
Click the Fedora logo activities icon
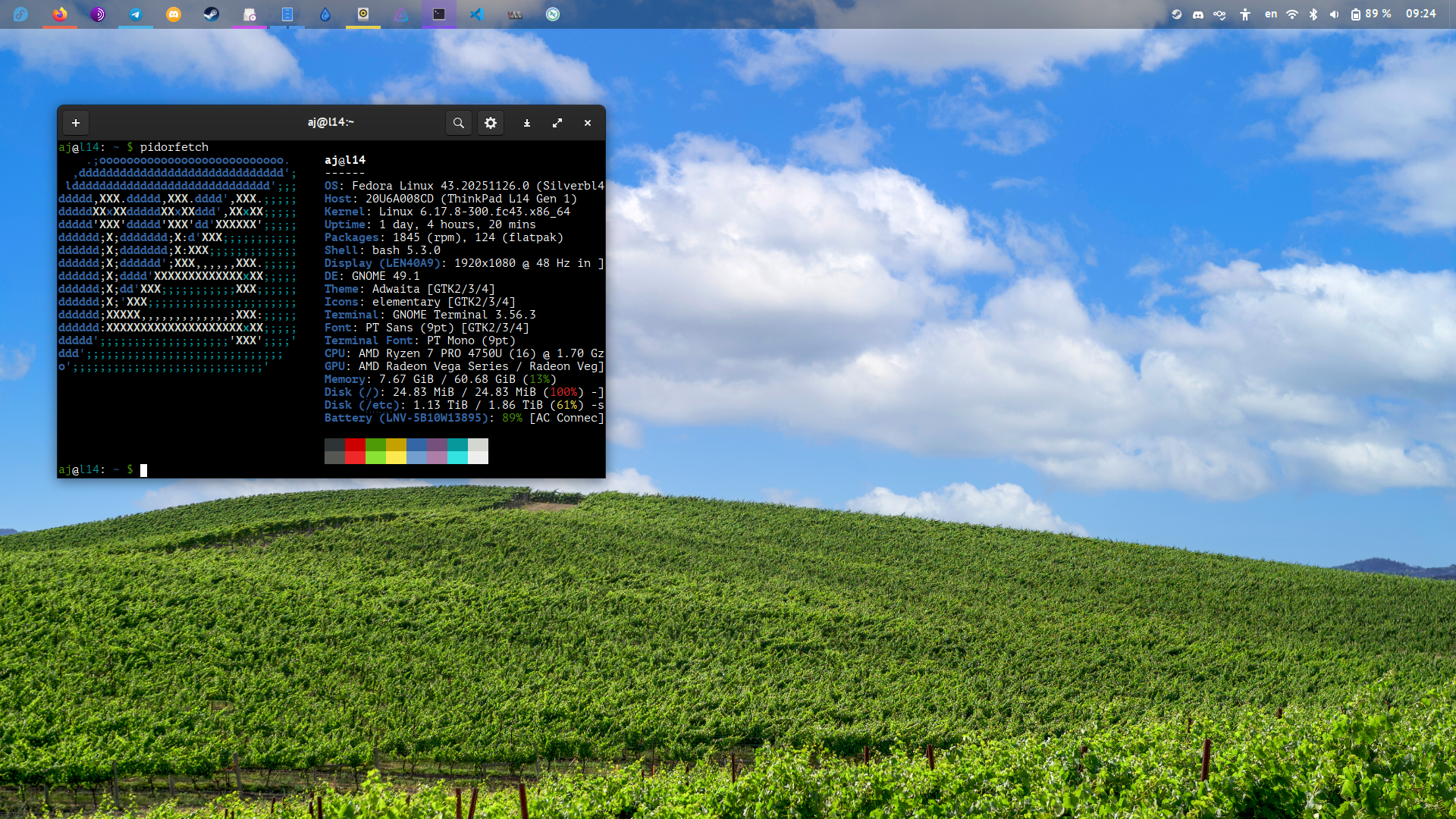coord(21,14)
